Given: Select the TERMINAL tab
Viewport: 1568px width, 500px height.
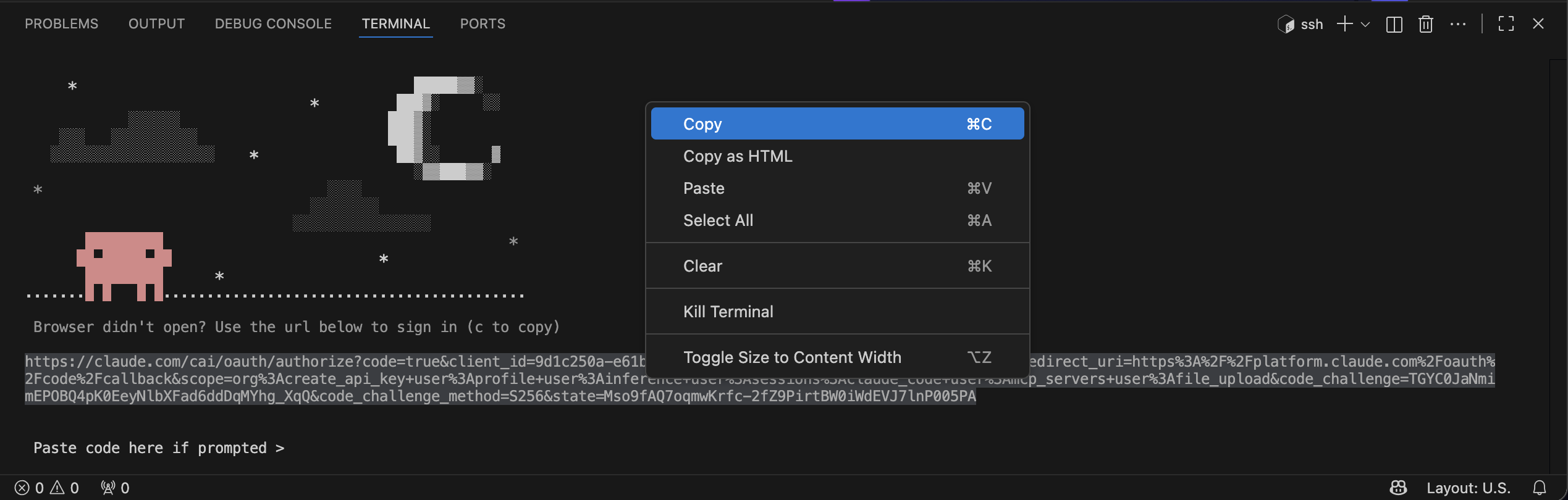Looking at the screenshot, I should pos(395,23).
